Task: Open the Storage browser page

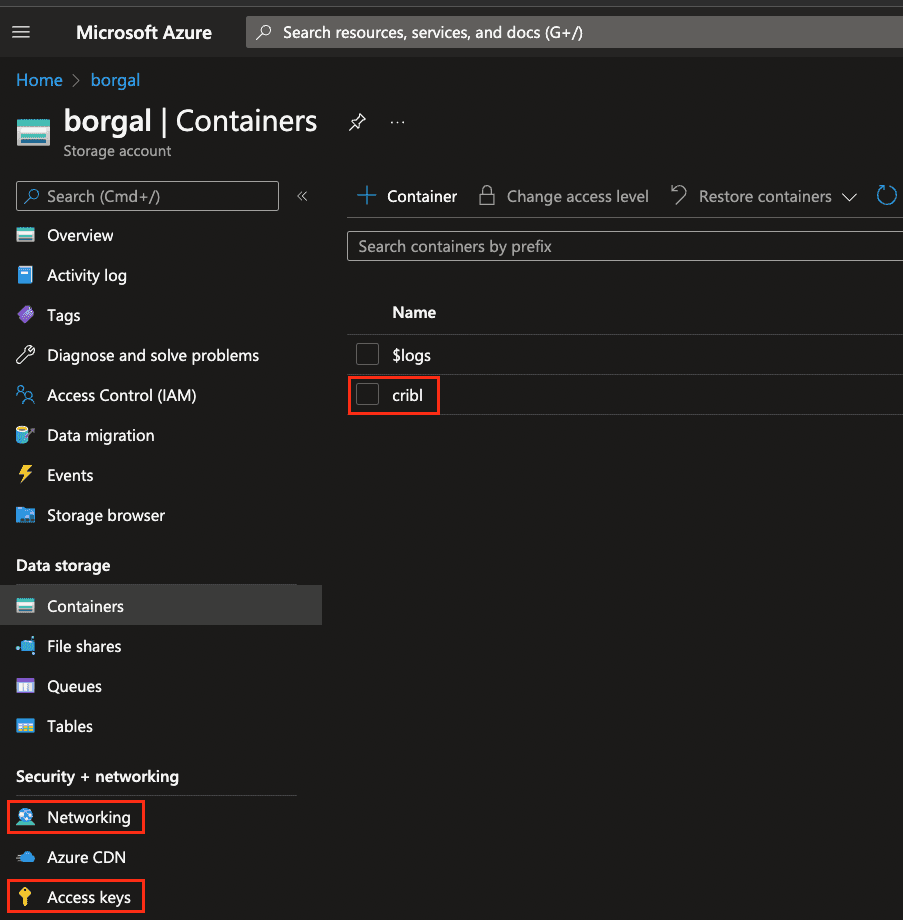Action: (x=105, y=515)
